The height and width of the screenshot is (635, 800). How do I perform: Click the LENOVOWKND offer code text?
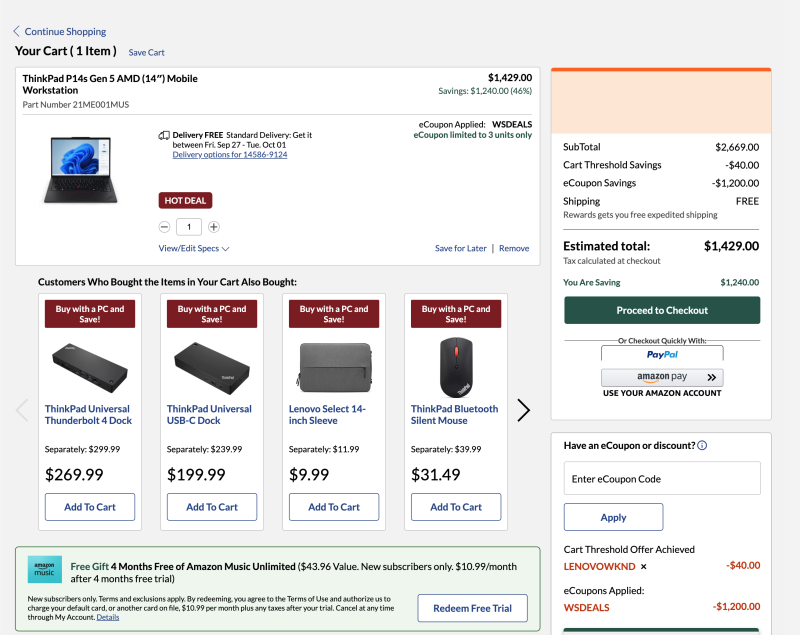[x=599, y=567]
